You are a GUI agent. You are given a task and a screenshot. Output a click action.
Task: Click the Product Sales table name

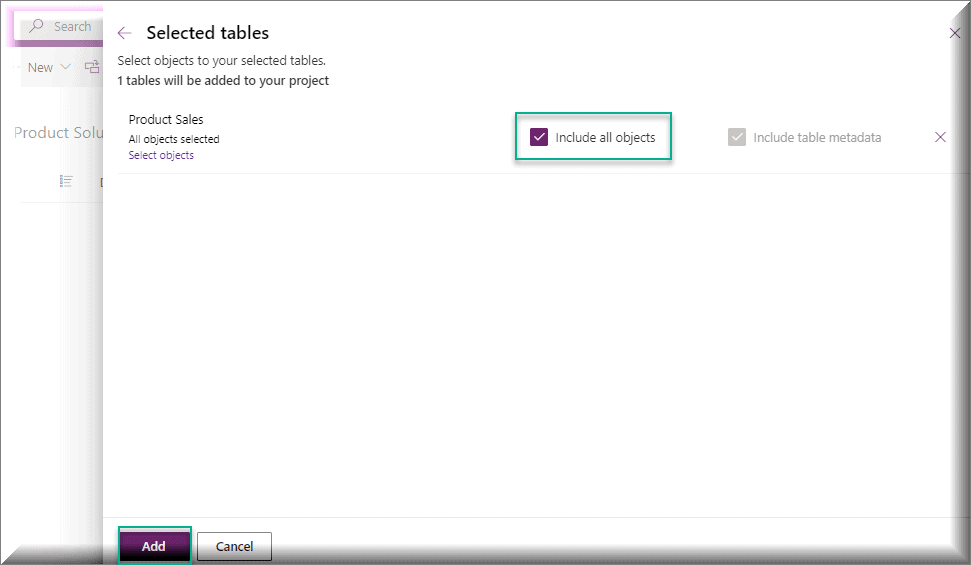[x=166, y=120]
